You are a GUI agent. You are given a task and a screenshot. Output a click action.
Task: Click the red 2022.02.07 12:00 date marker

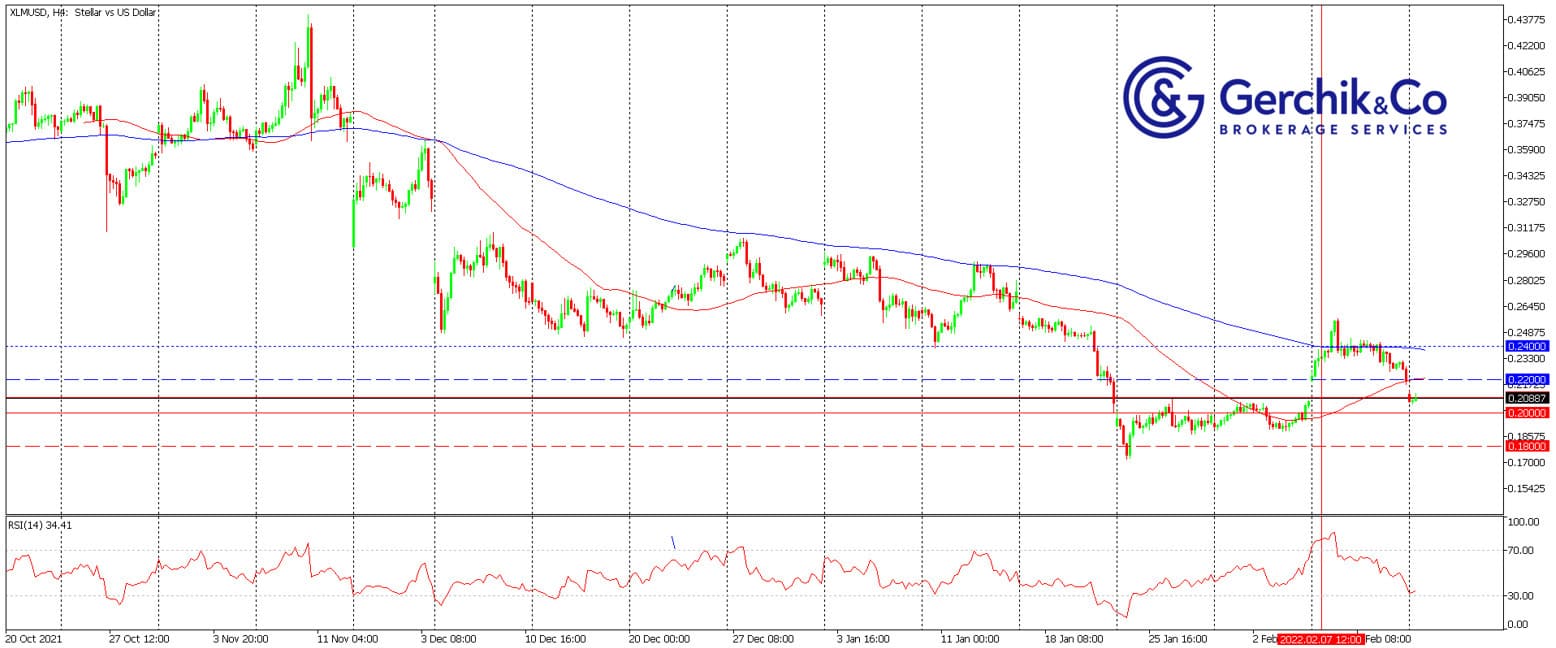pos(1321,637)
